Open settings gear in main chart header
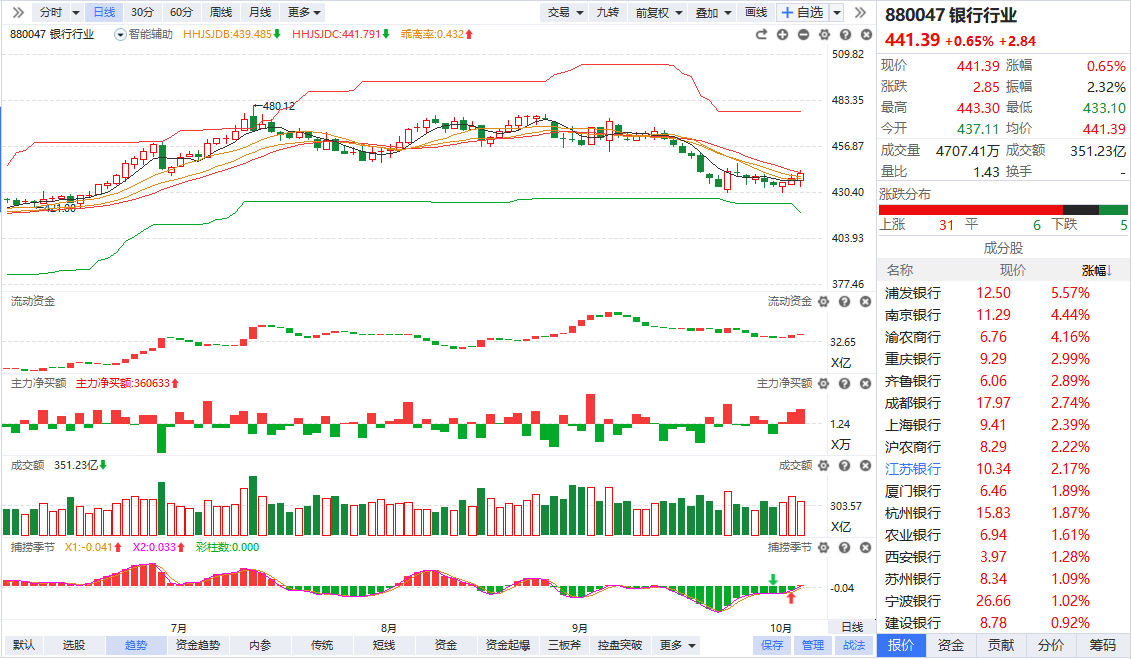Image resolution: width=1131 pixels, height=659 pixels. [823, 34]
